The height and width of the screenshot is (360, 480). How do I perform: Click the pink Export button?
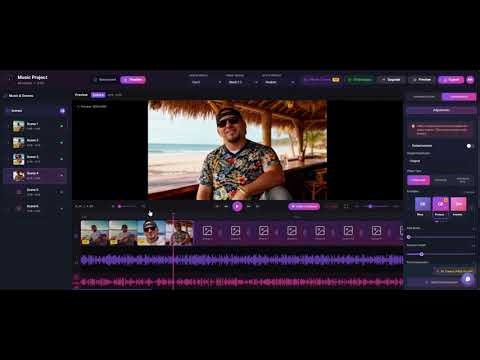451,80
